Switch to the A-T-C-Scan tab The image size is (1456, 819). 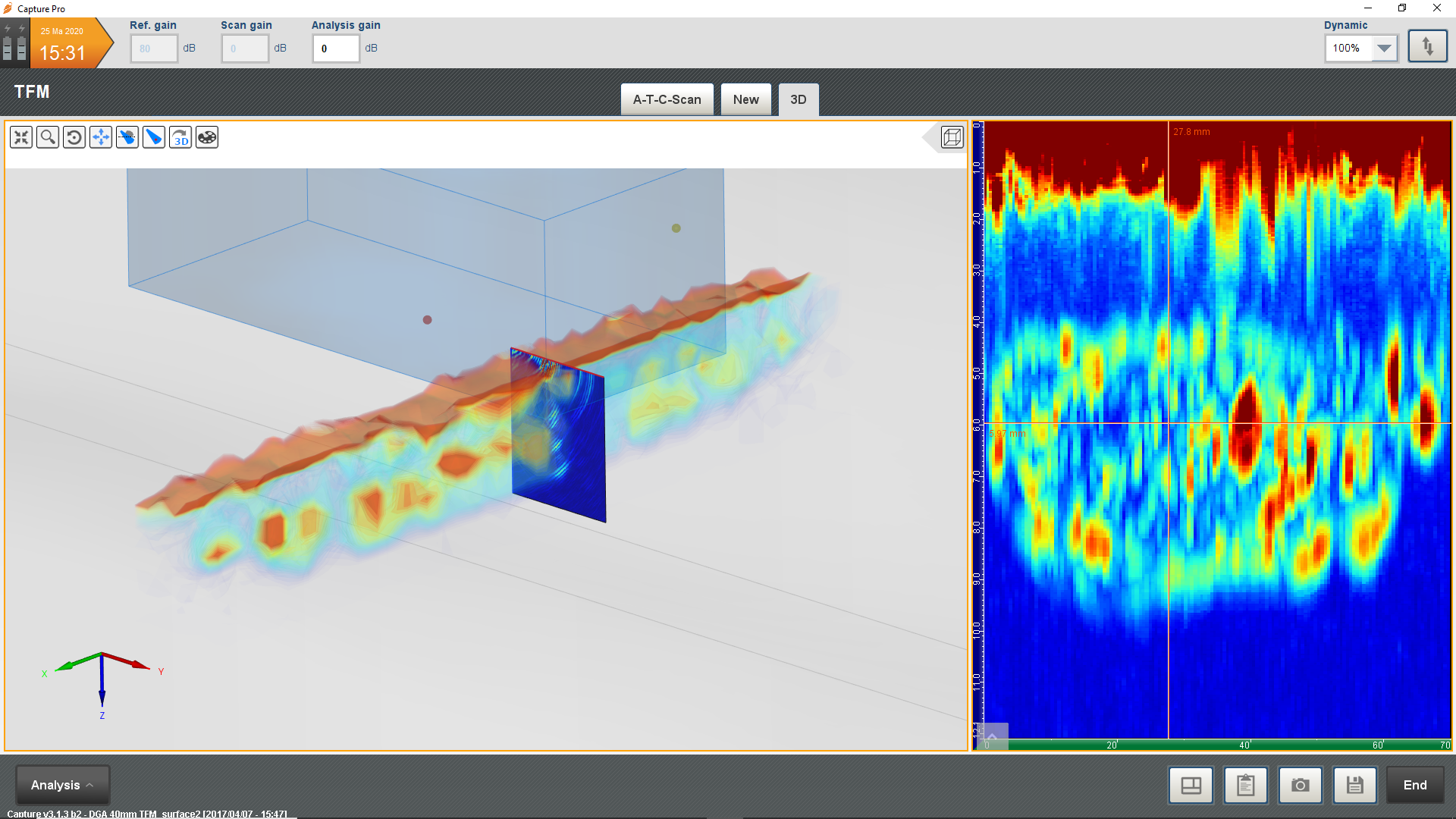point(667,99)
